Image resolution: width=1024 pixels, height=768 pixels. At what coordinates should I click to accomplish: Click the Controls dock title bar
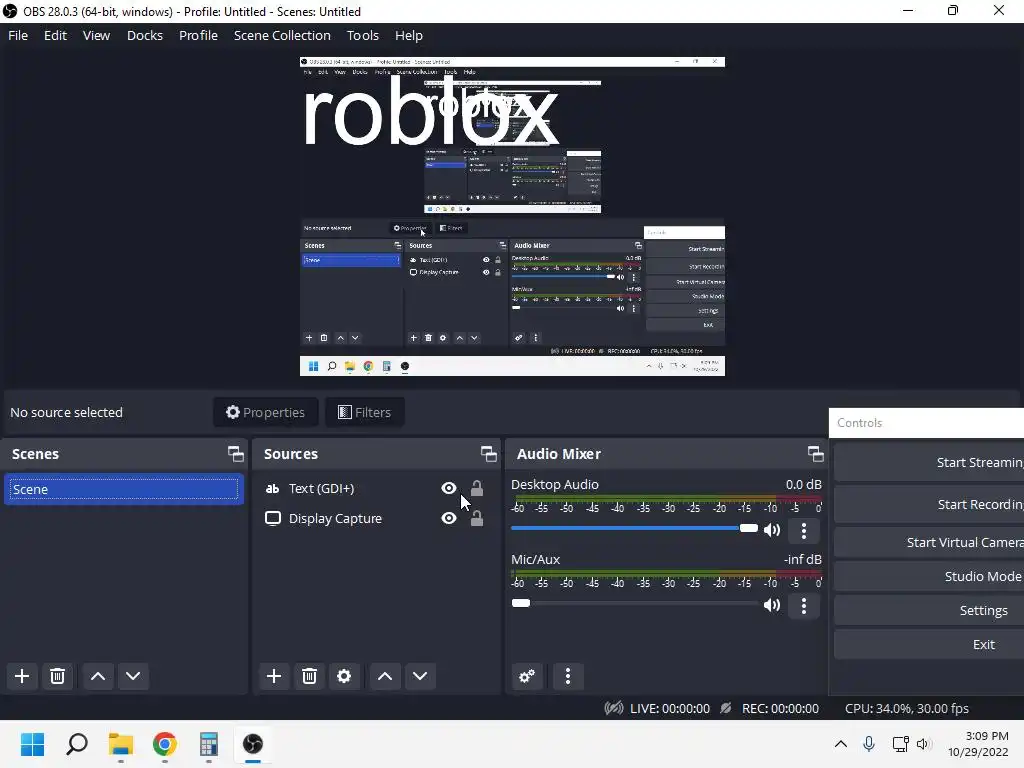tap(926, 423)
